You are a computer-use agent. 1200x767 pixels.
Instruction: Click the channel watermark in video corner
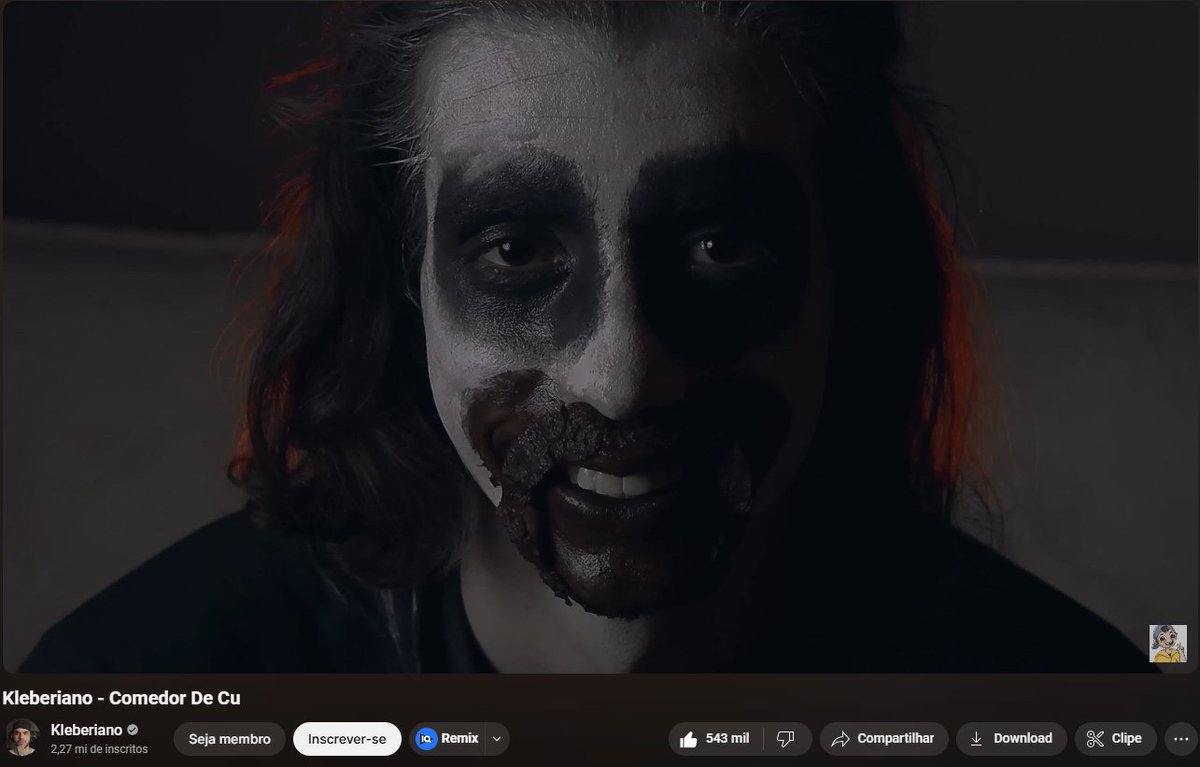(1168, 643)
